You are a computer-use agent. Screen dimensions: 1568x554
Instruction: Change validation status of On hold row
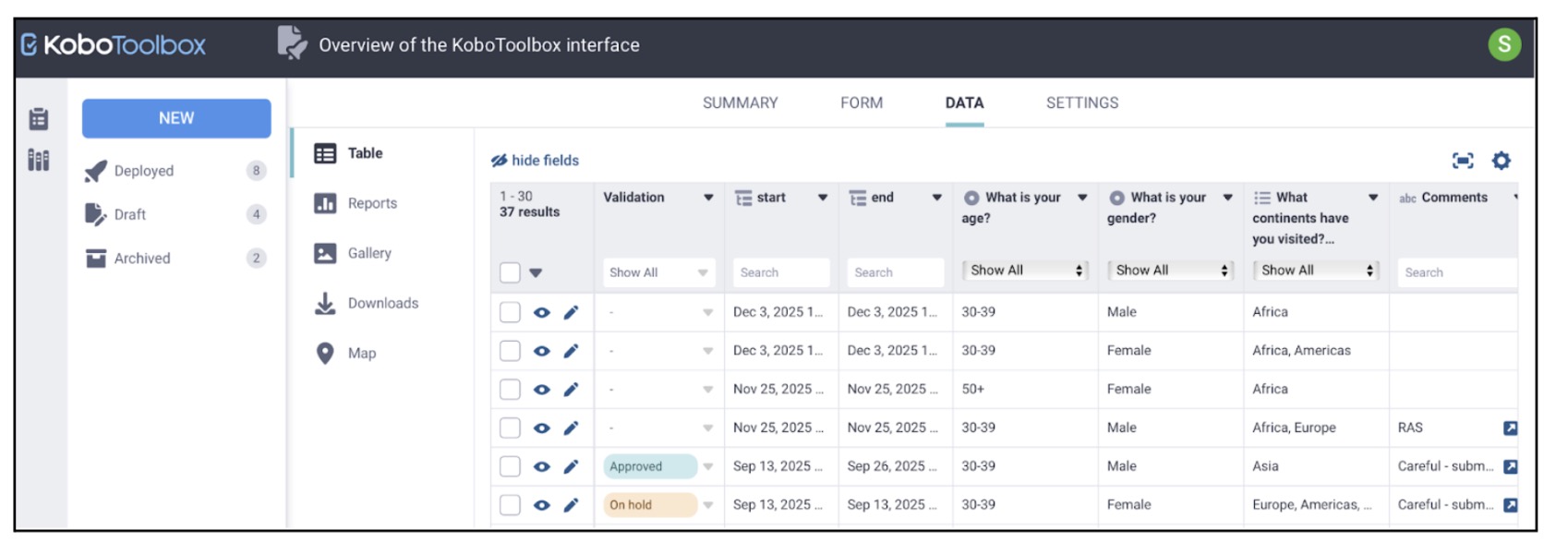708,506
